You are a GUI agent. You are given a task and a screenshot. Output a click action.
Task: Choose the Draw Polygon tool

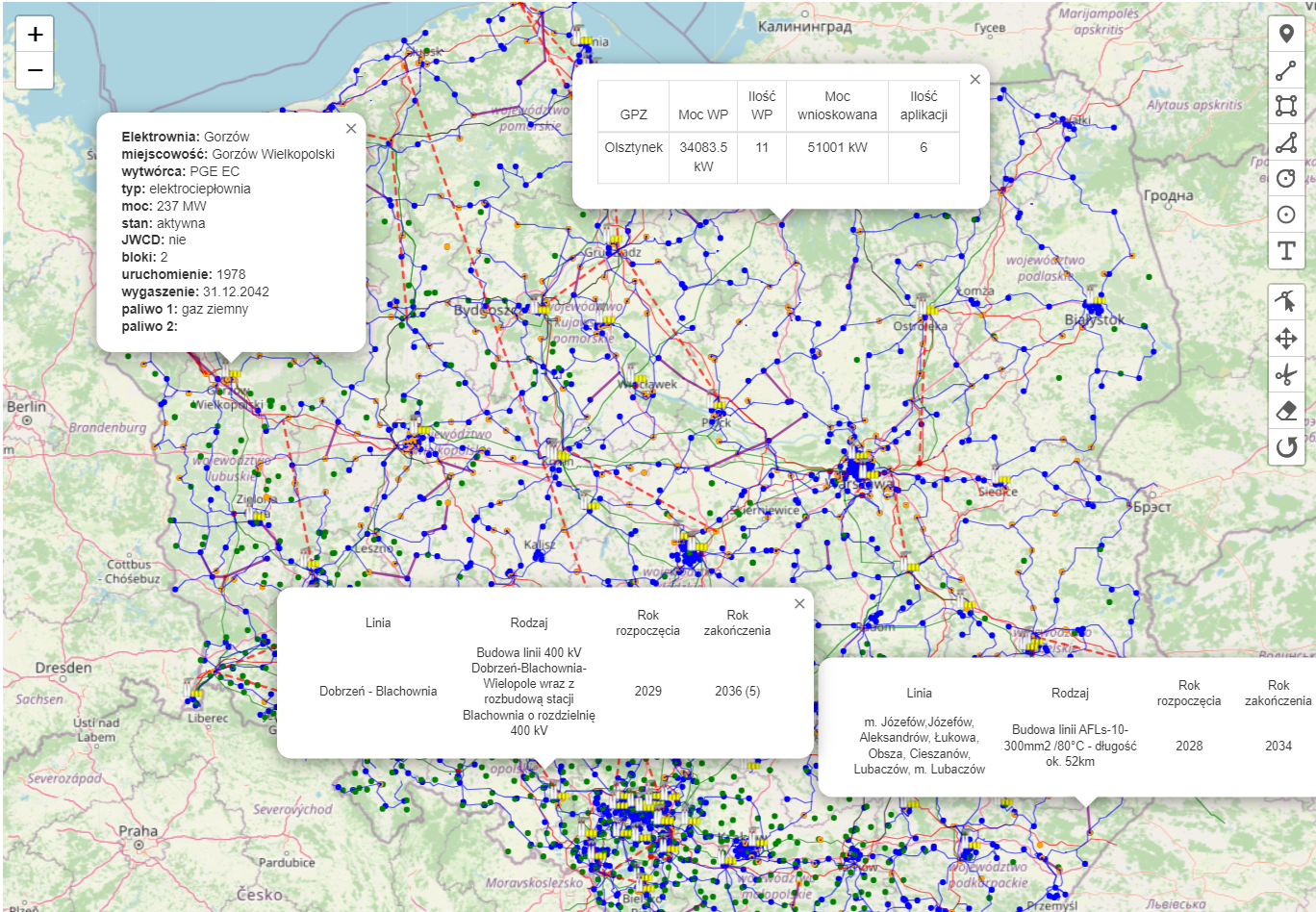[1286, 142]
